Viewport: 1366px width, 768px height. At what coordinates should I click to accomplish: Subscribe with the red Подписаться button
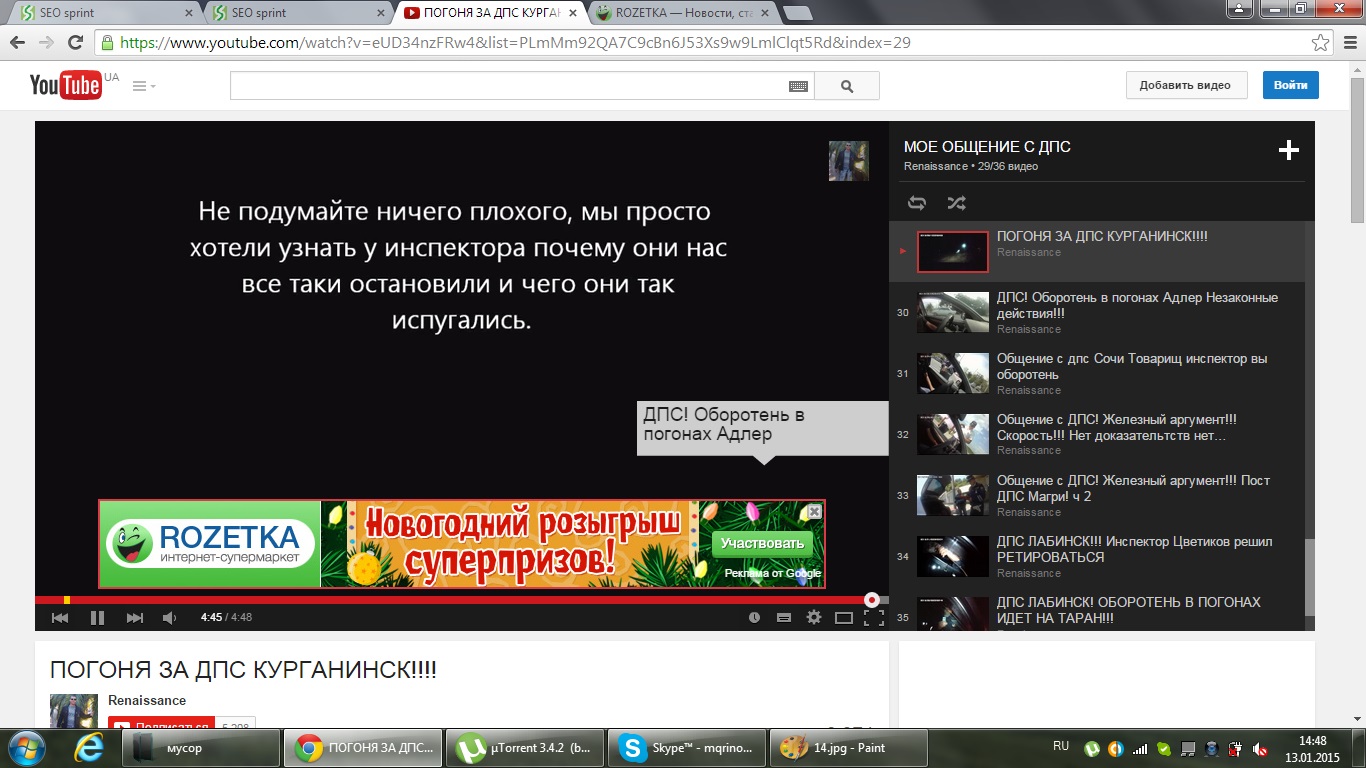[x=161, y=723]
